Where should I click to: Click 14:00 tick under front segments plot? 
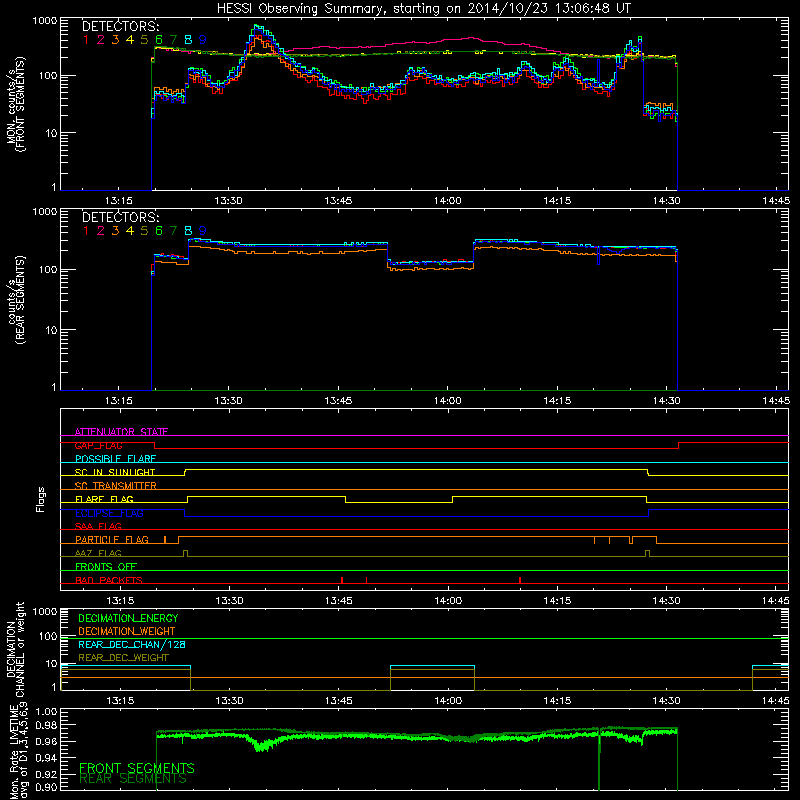[x=447, y=201]
